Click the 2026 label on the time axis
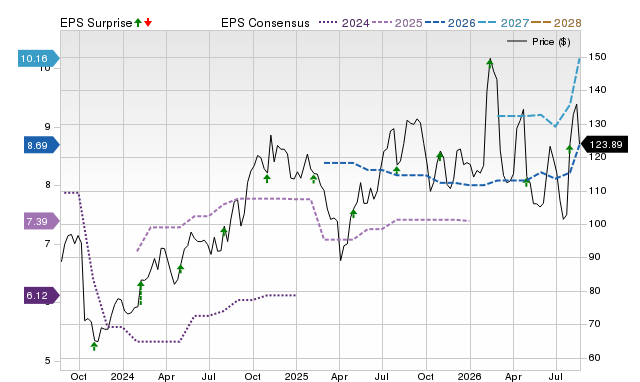 470,377
